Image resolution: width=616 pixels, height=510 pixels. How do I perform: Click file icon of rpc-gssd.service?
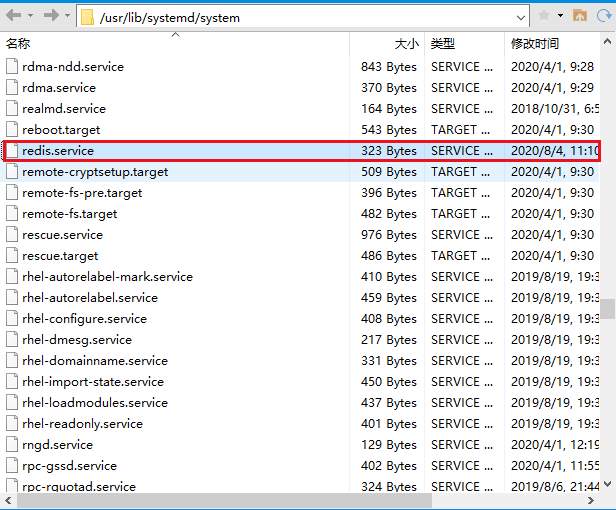(x=12, y=466)
